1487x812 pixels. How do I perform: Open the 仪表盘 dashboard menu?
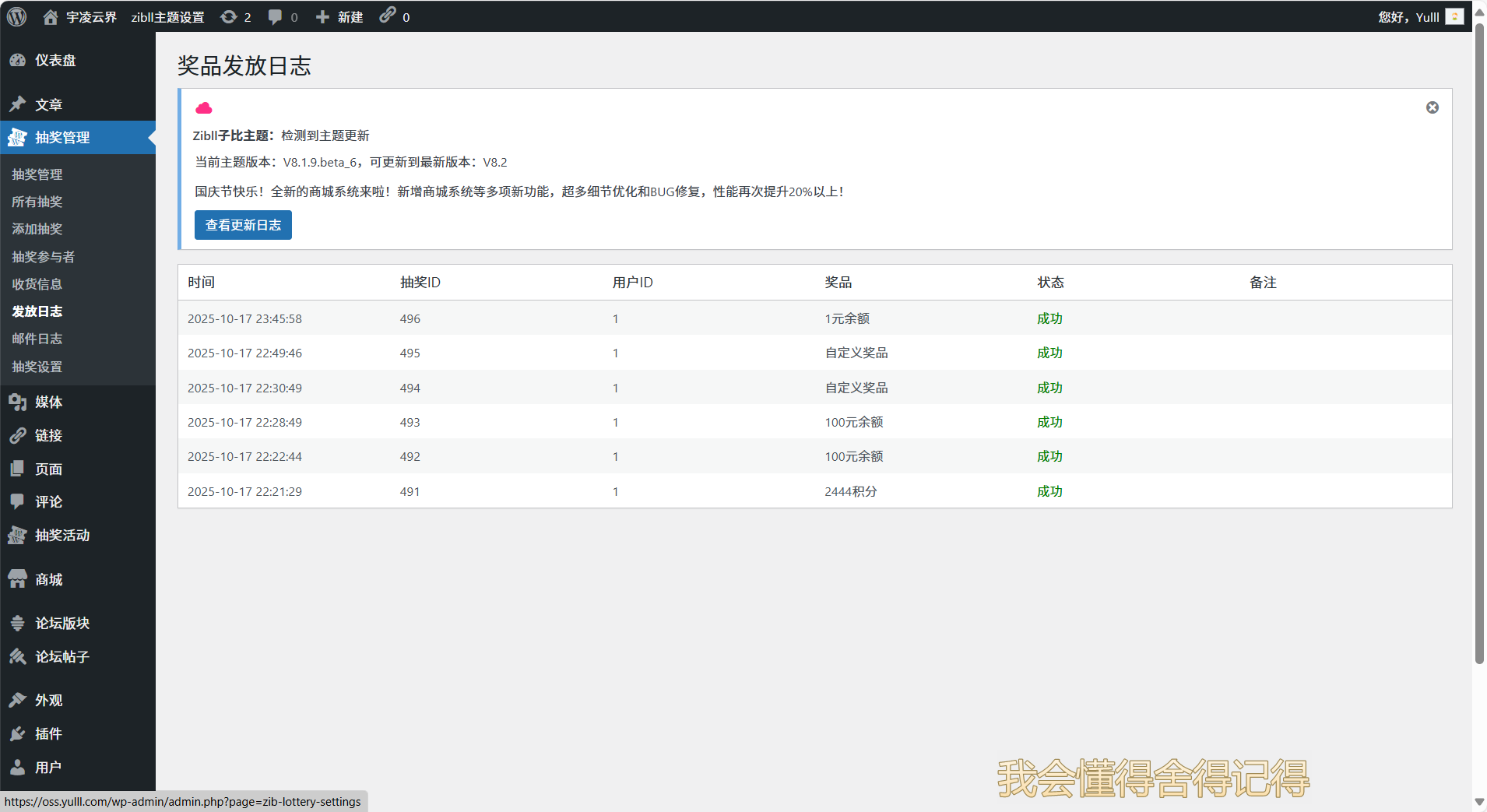pos(54,60)
